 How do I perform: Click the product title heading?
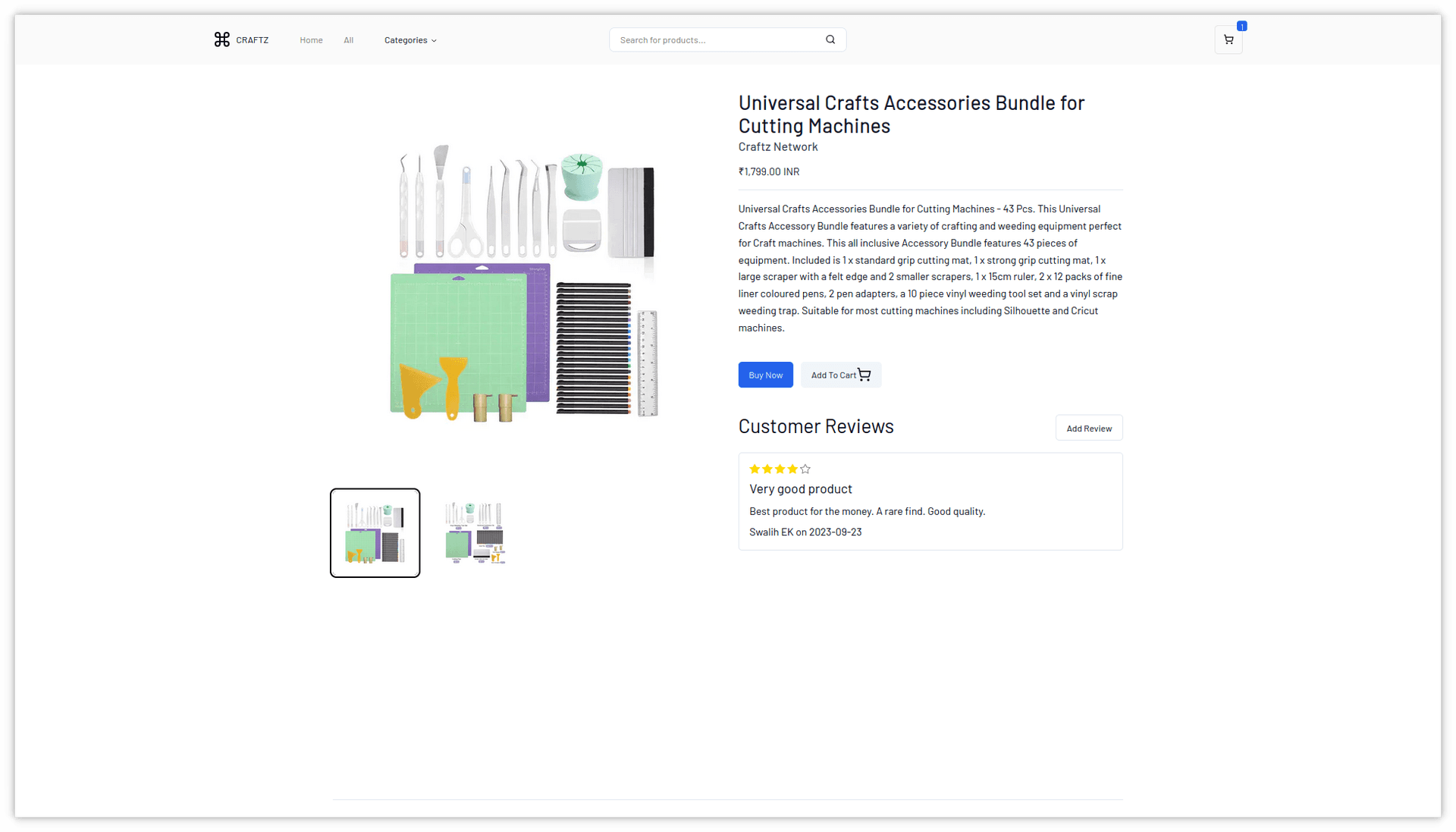911,115
